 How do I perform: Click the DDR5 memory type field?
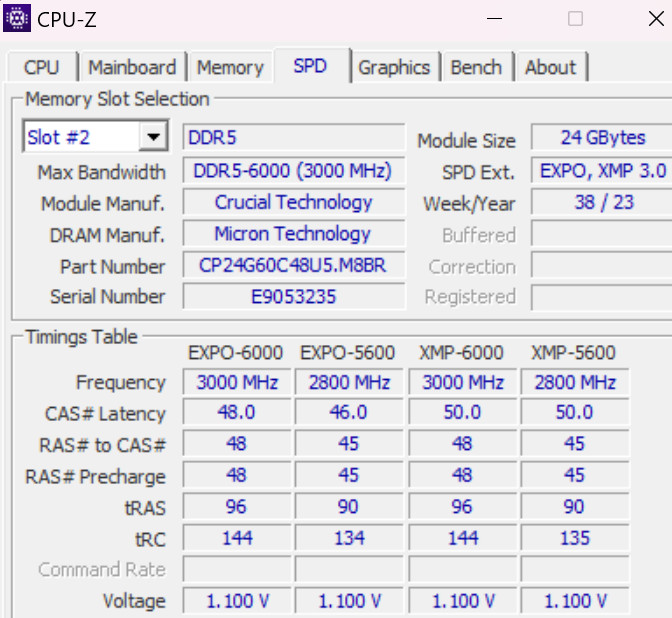click(294, 137)
